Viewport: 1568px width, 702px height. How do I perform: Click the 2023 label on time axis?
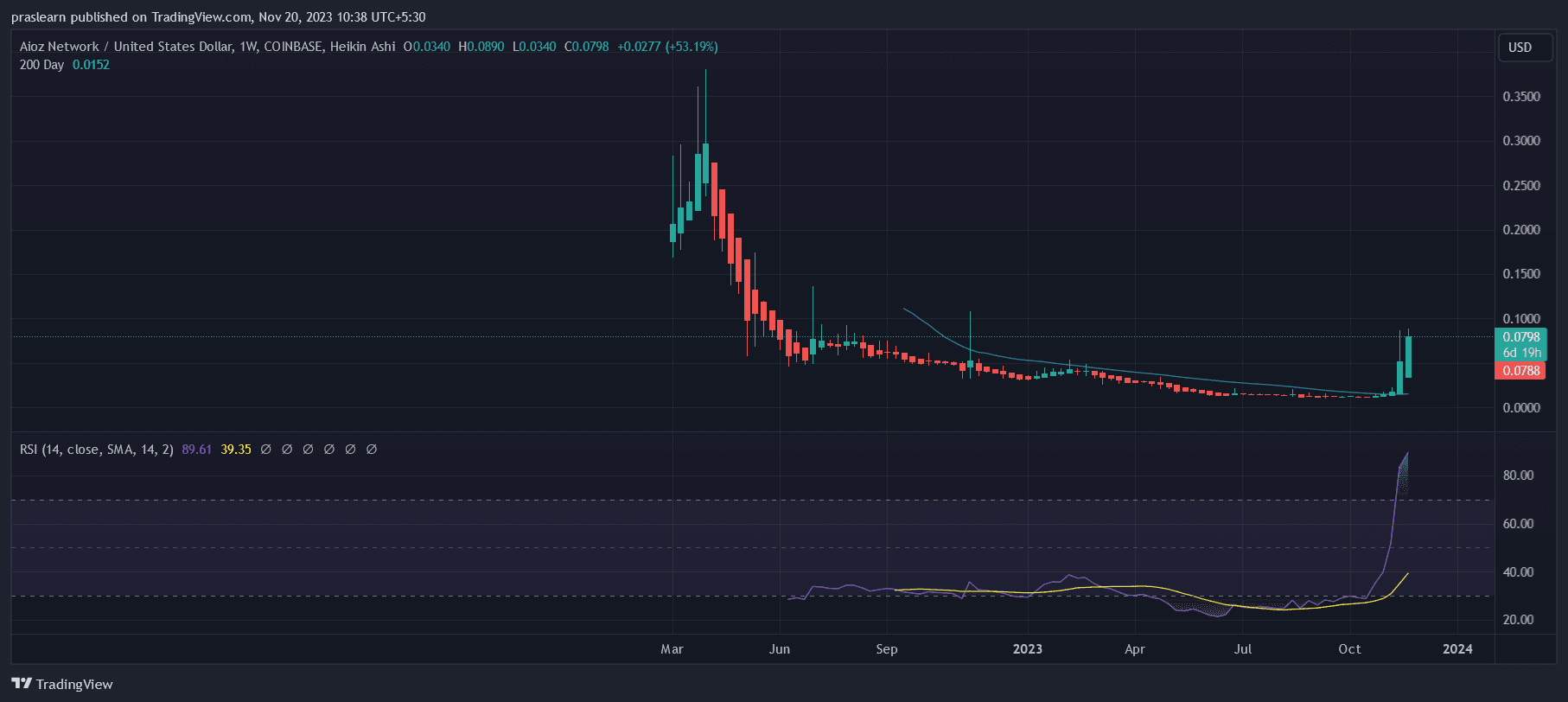click(1027, 649)
